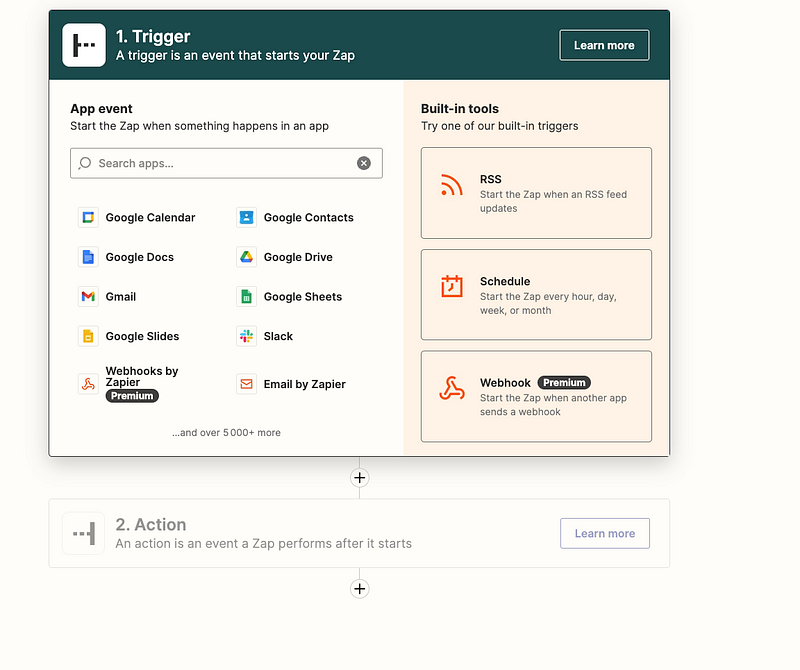Click the Webhook built-in tool icon
This screenshot has width=800, height=670.
click(x=452, y=388)
